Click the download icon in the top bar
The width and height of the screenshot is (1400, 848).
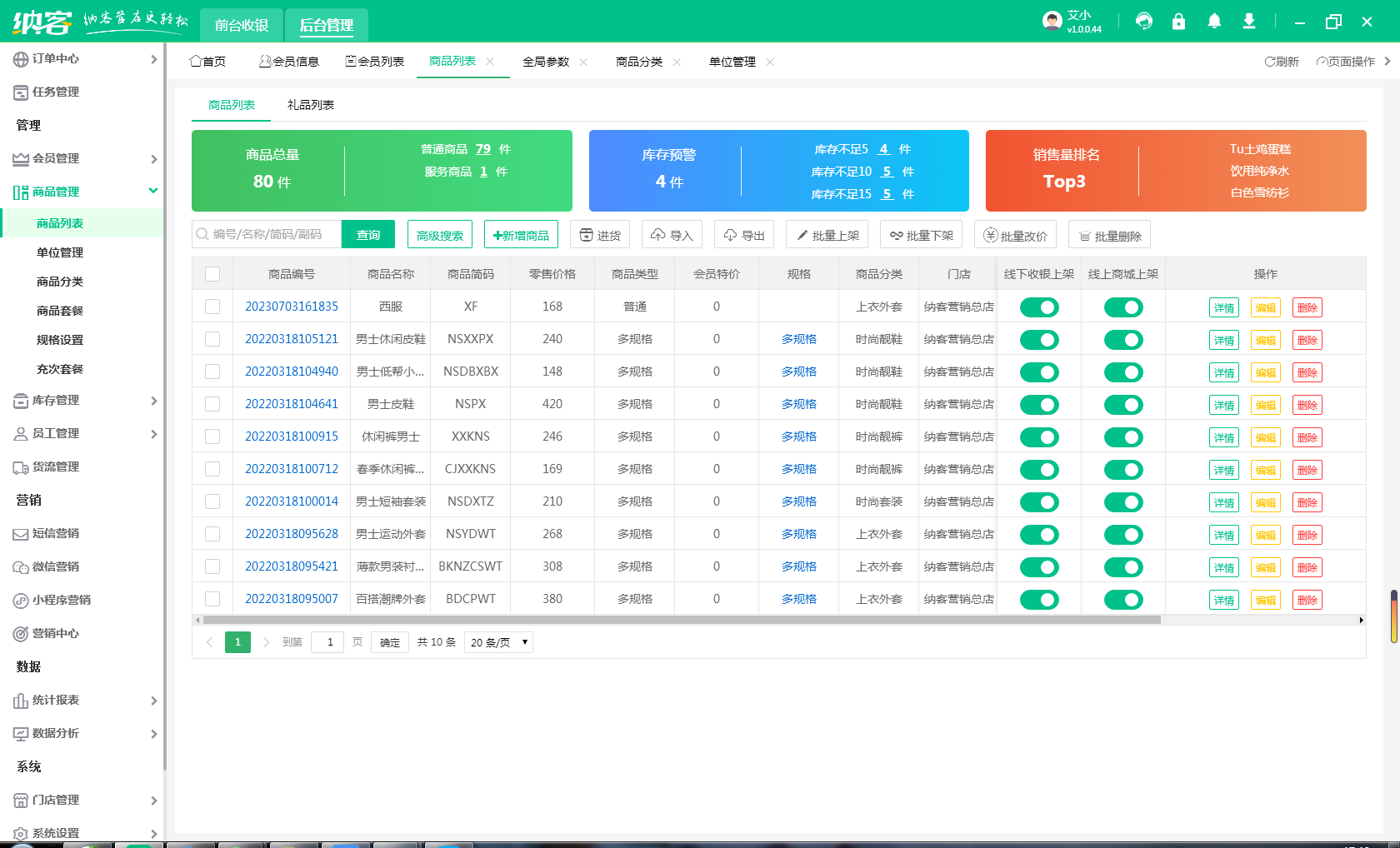pyautogui.click(x=1249, y=21)
